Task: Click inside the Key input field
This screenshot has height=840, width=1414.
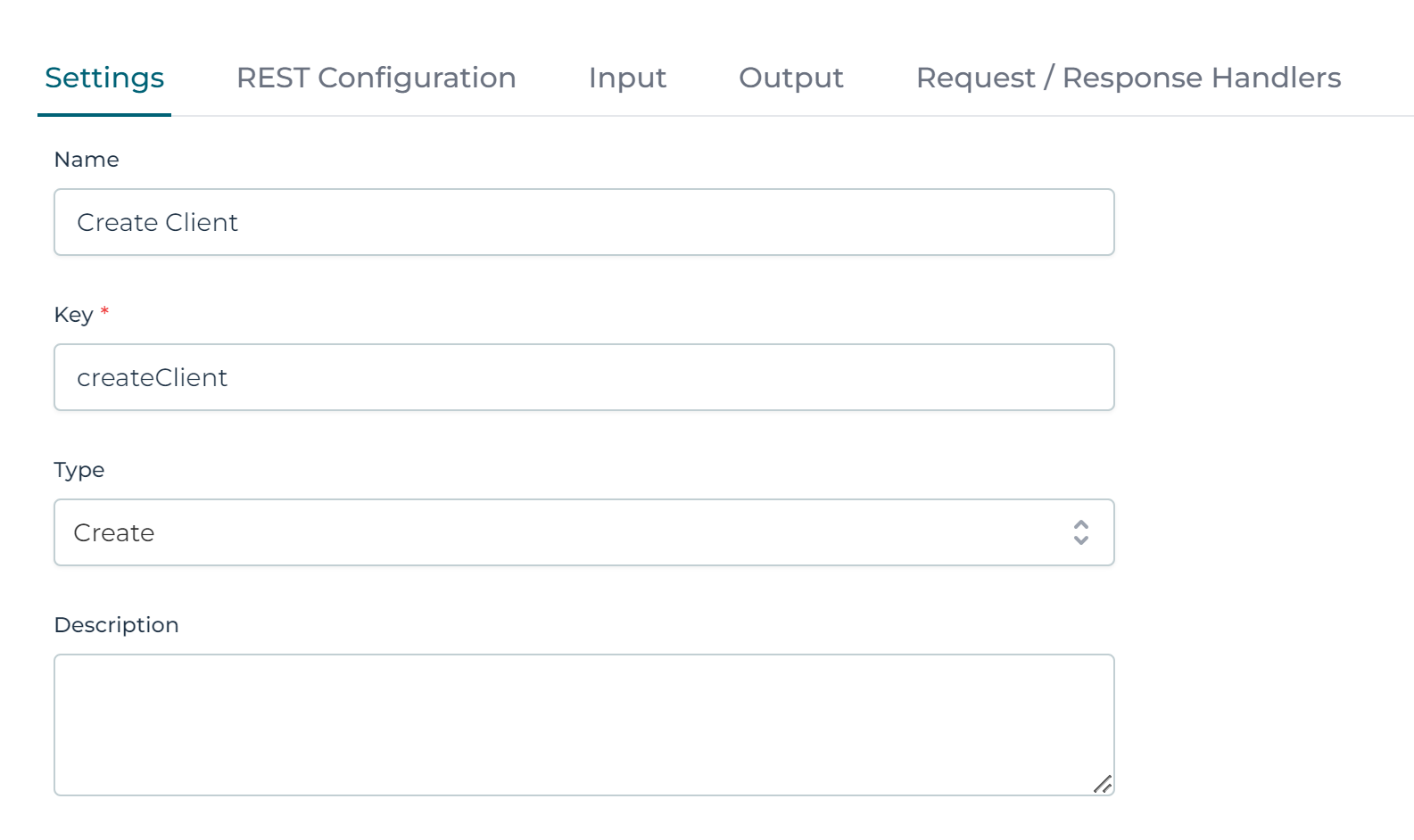Action: tap(624, 377)
